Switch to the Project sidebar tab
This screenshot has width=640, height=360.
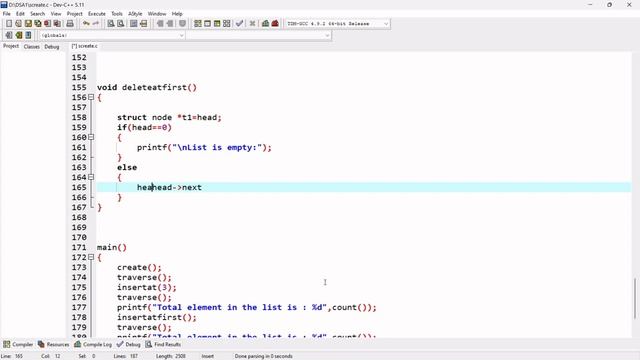[11, 46]
